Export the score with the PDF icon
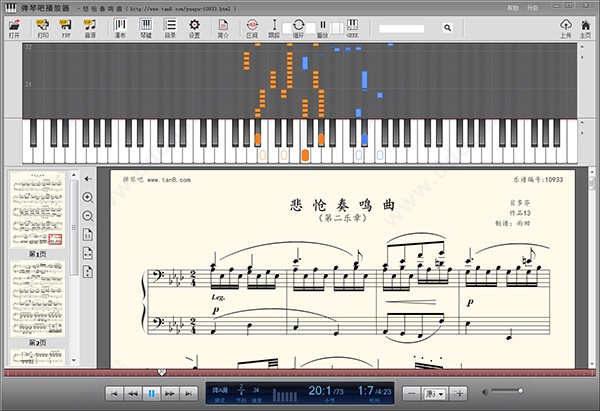Screen dimensions: 600x411 point(66,25)
